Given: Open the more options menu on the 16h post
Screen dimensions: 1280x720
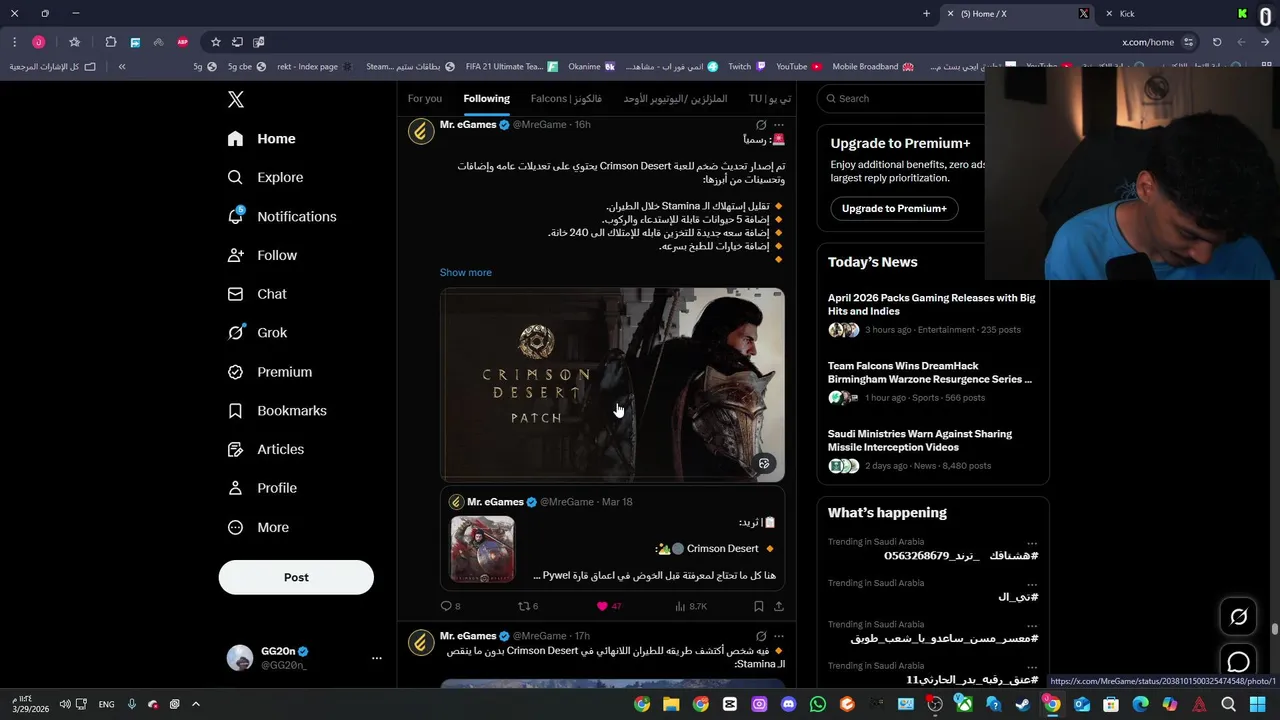Looking at the screenshot, I should tap(779, 125).
